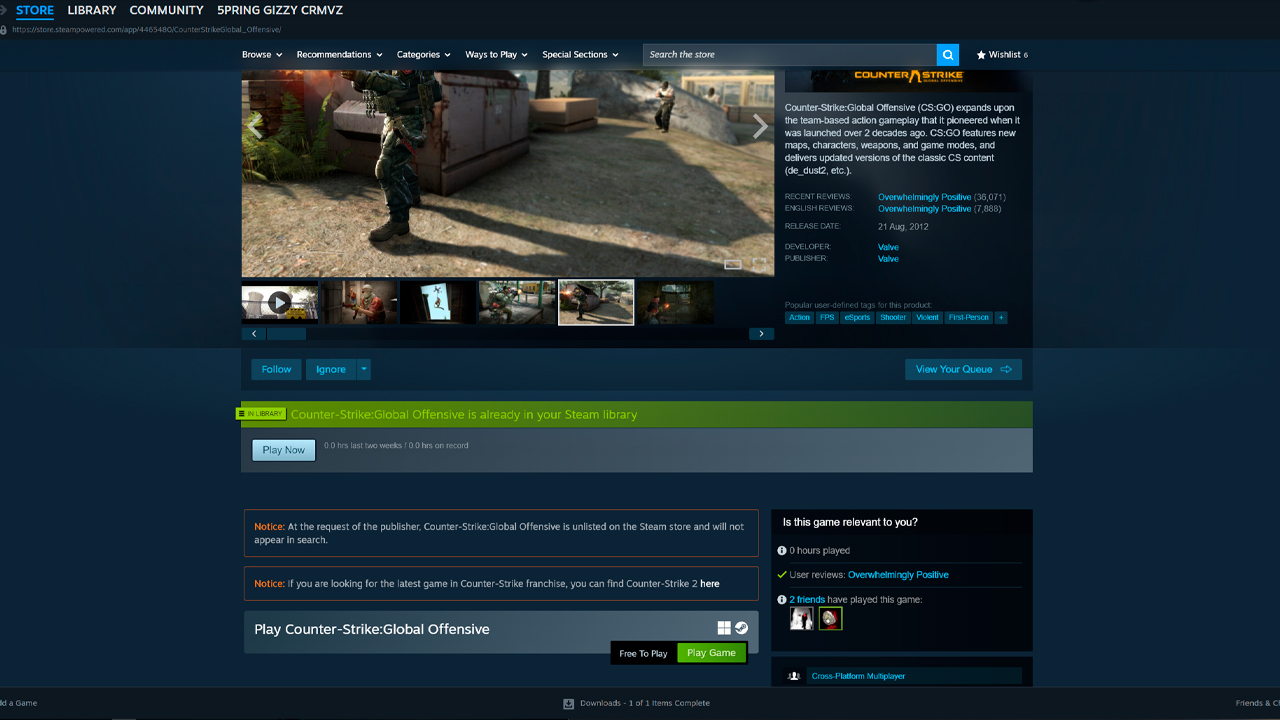
Task: Open the COMMUNITY menu
Action: click(x=166, y=10)
